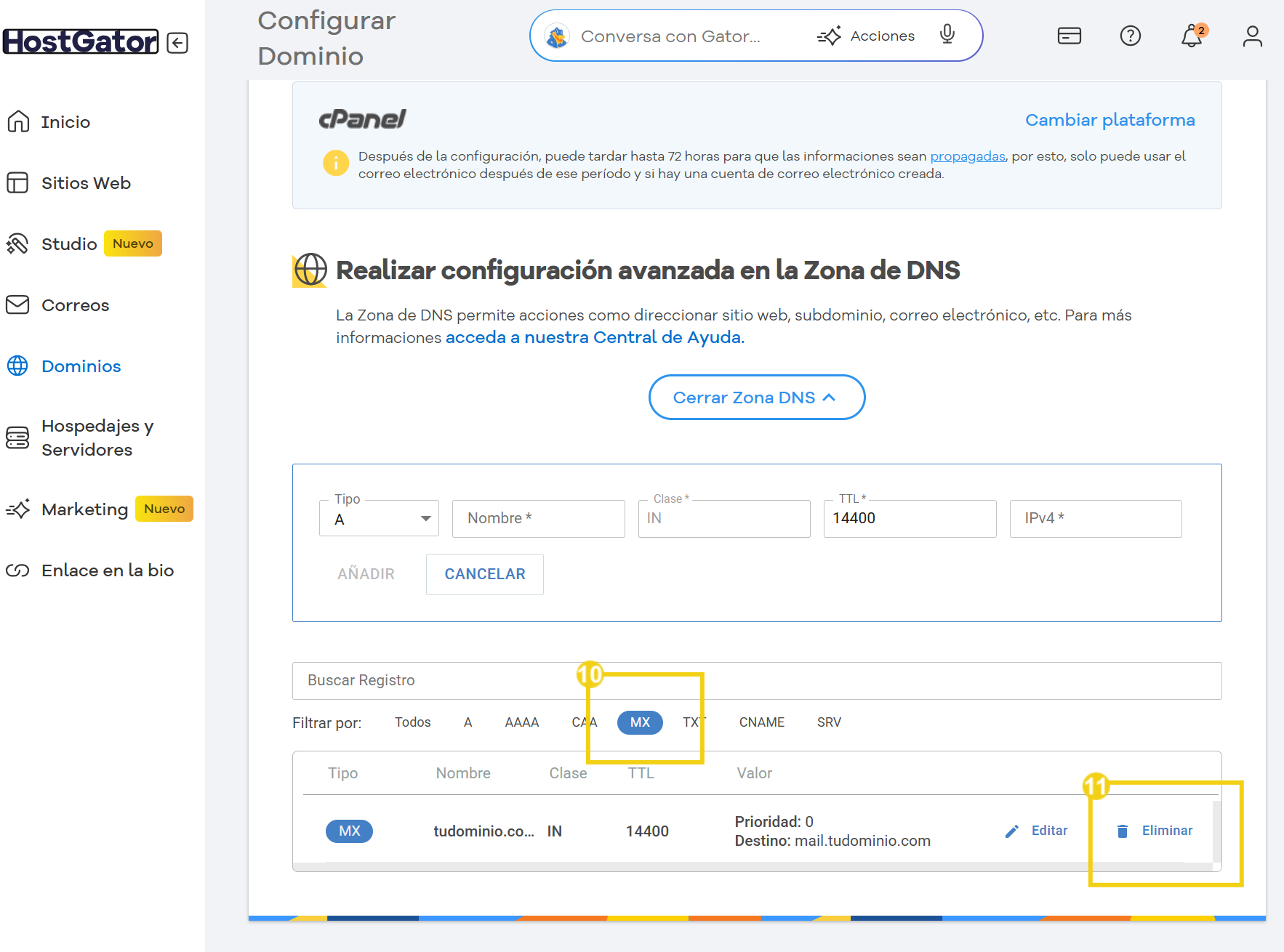Open the user profile icon
The width and height of the screenshot is (1284, 952).
1252,36
